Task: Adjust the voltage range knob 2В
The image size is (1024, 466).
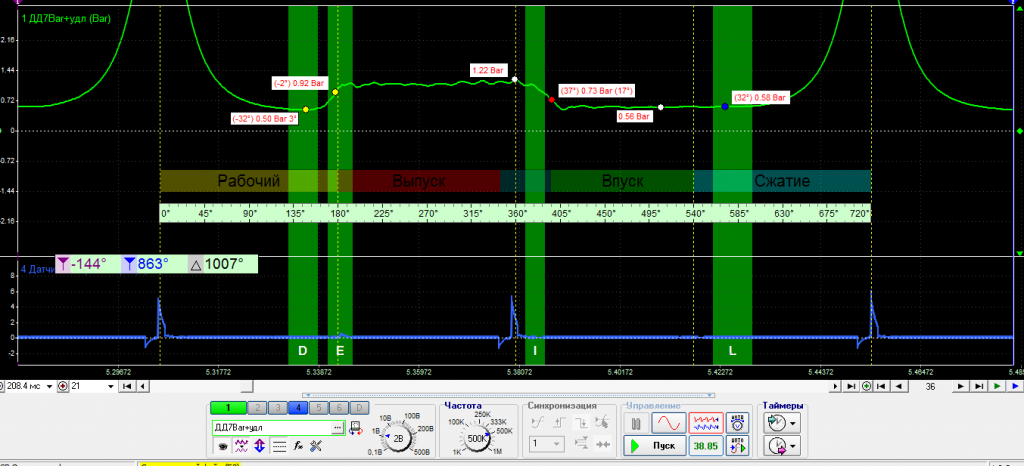Action: tap(397, 440)
